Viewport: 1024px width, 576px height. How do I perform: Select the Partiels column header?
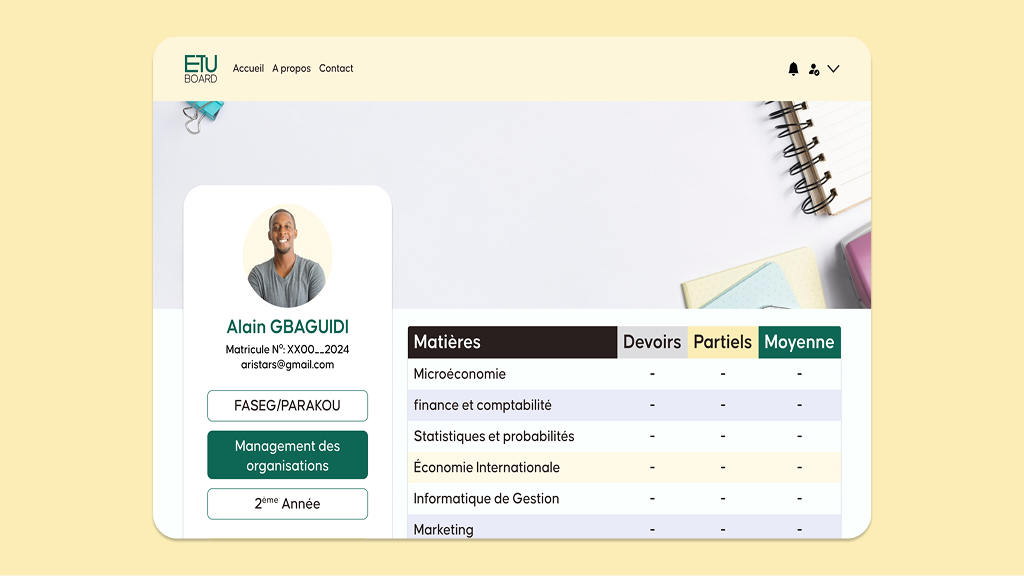tap(722, 342)
